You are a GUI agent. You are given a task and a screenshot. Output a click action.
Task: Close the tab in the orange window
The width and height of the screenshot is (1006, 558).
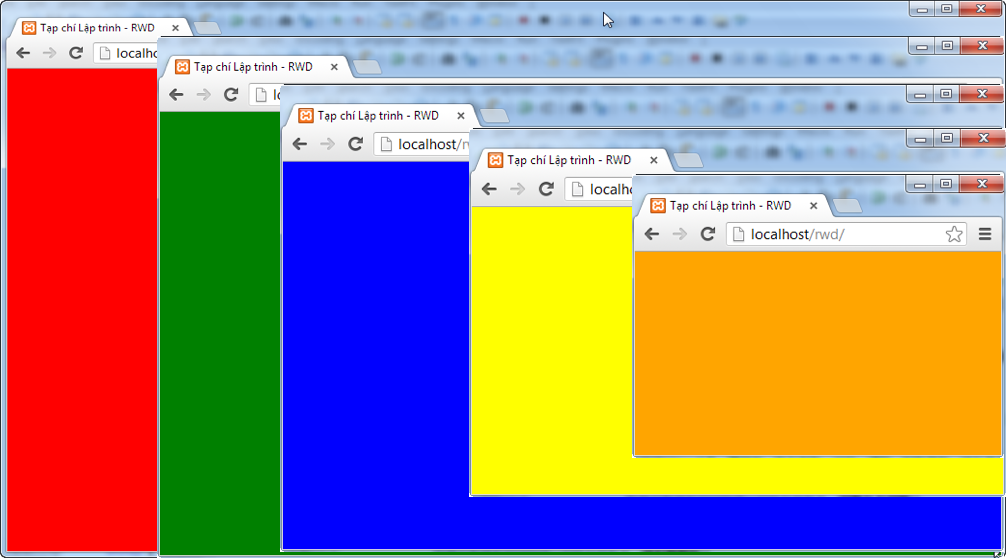click(814, 206)
